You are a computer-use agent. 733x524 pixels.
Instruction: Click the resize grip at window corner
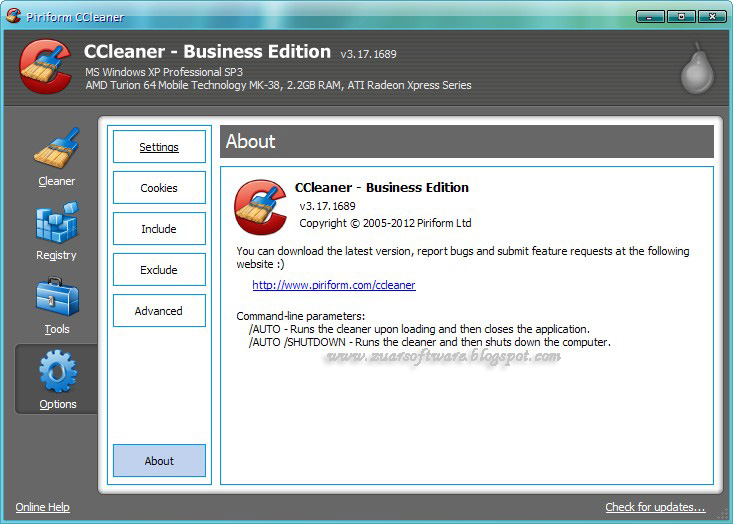click(723, 514)
